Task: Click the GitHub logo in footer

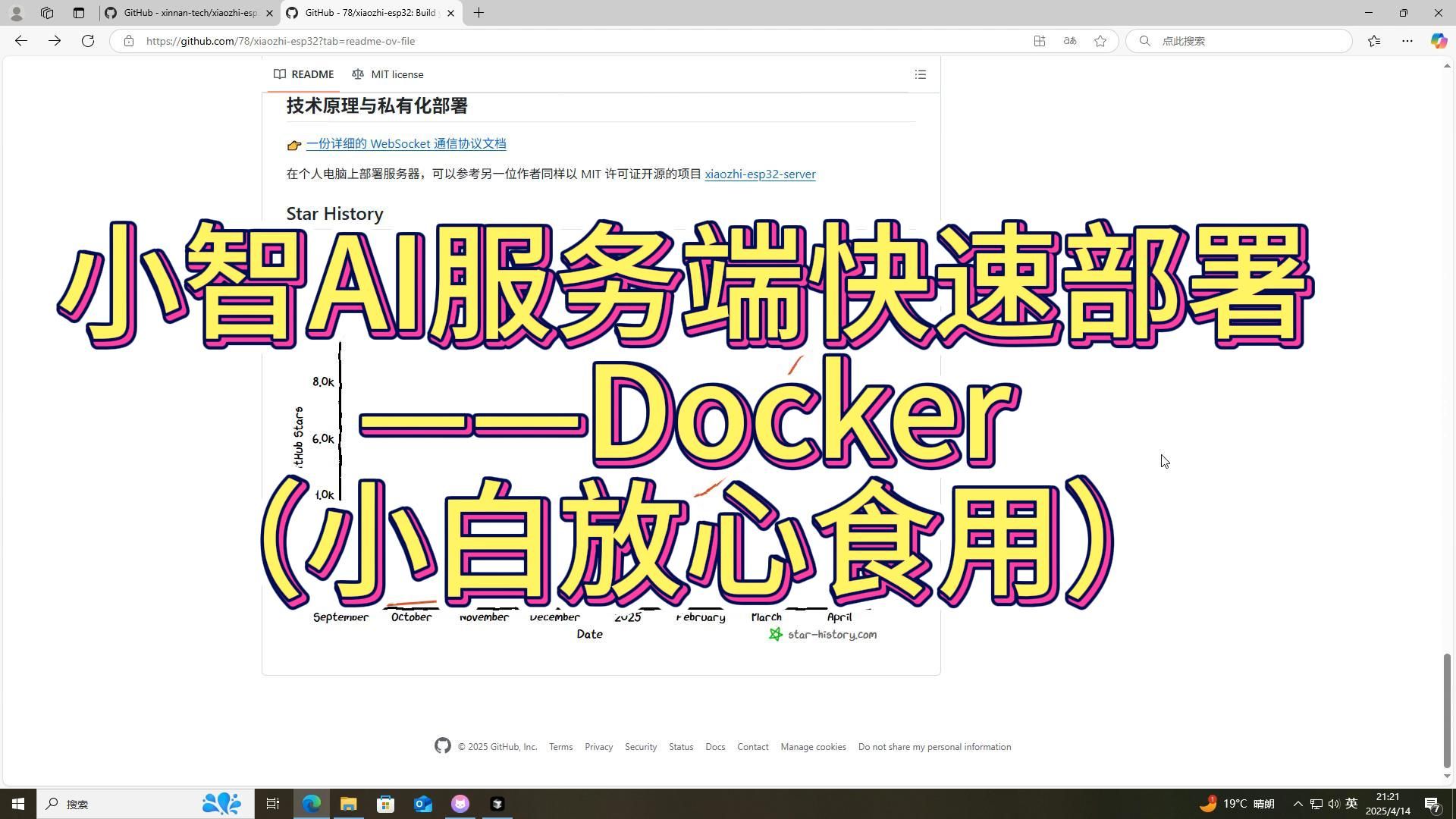Action: pyautogui.click(x=442, y=746)
